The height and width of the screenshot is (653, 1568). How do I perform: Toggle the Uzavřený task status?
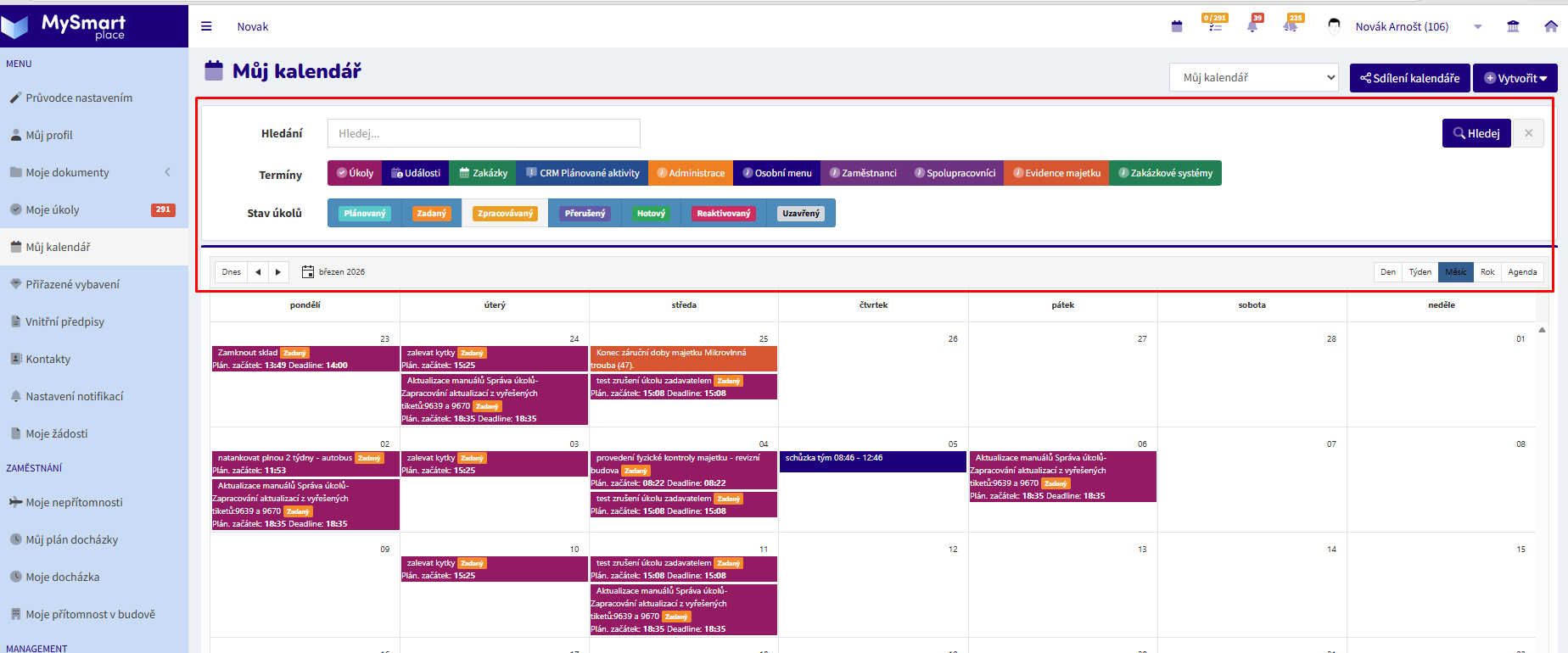(x=801, y=214)
